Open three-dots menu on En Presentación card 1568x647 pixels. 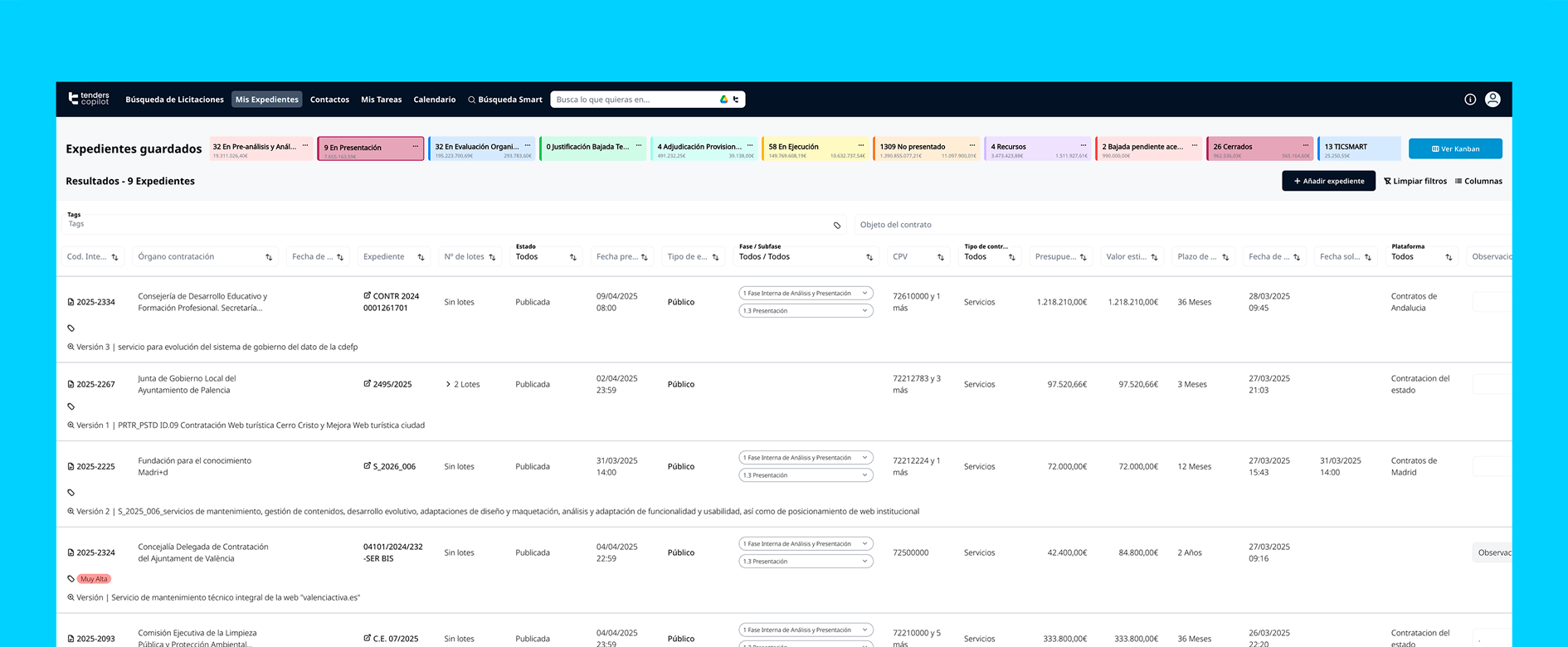(416, 147)
